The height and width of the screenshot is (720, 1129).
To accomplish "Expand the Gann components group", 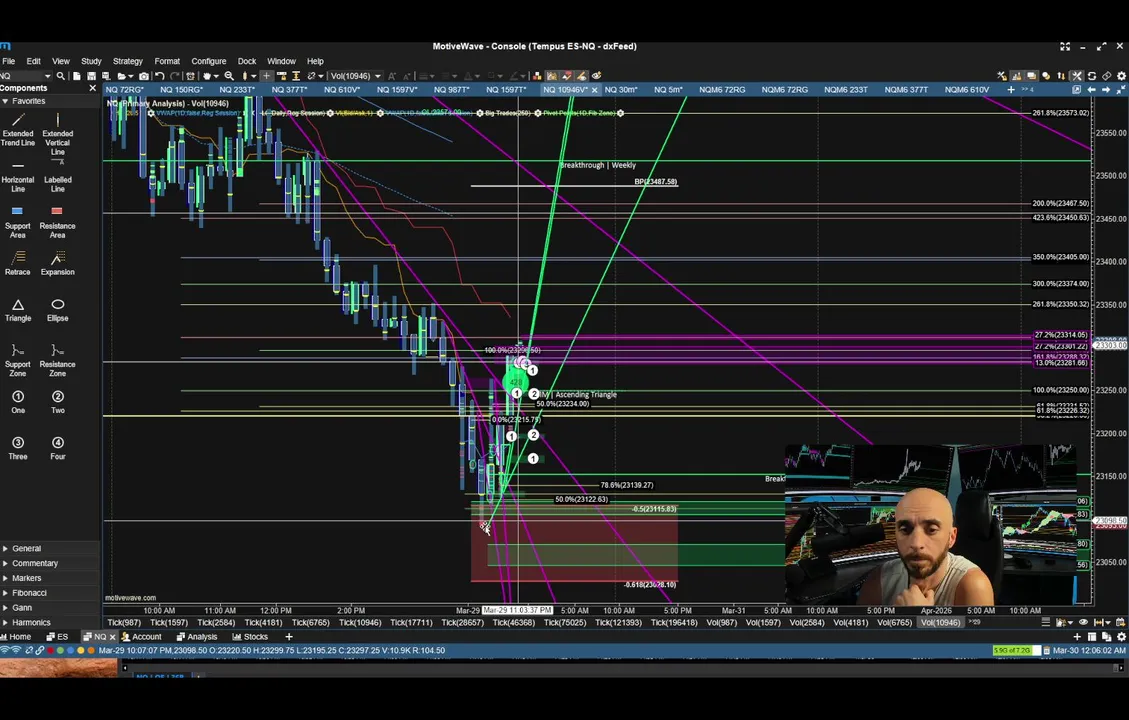I will pyautogui.click(x=22, y=608).
